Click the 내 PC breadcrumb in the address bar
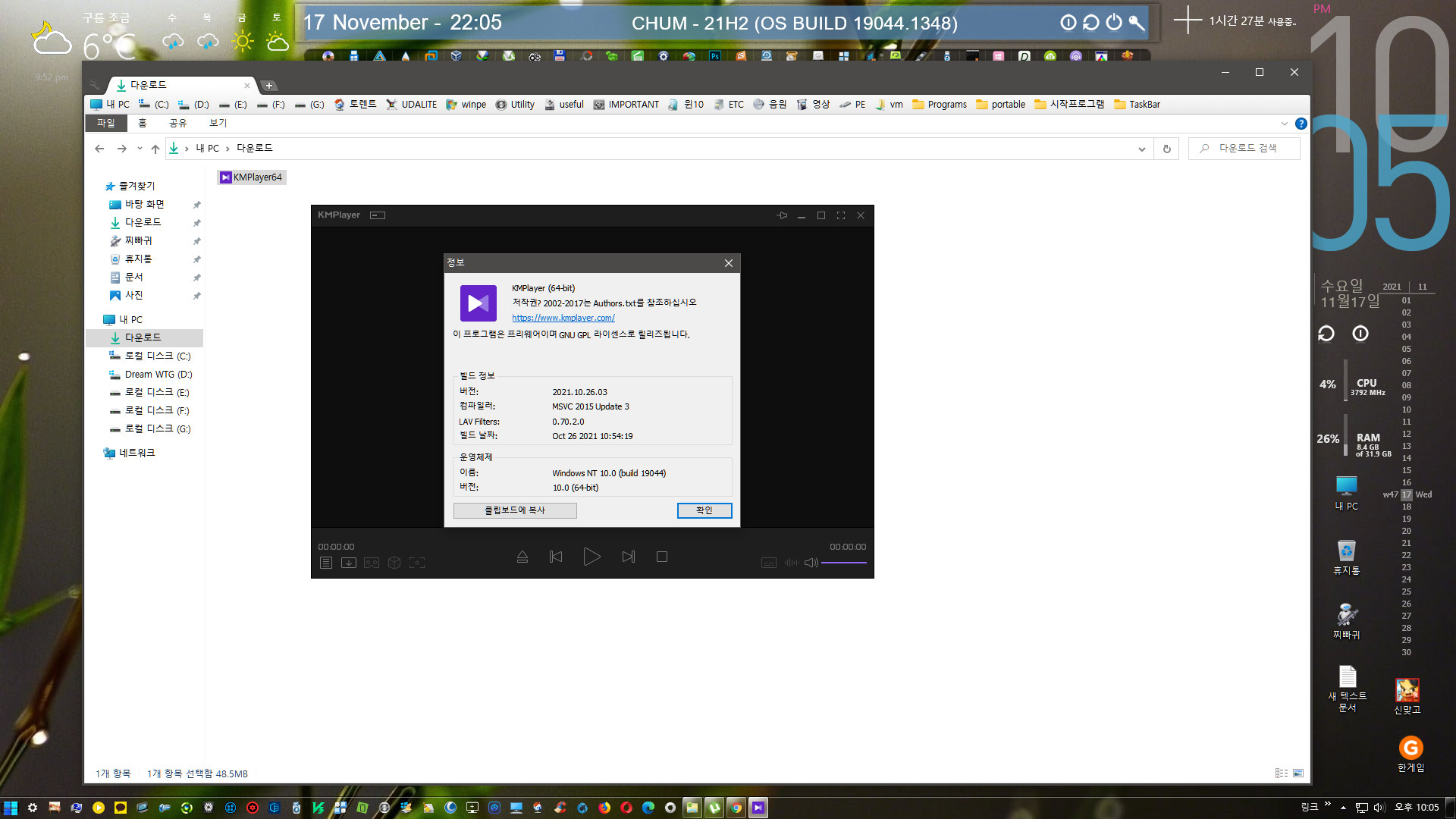The image size is (1456, 819). click(x=207, y=149)
